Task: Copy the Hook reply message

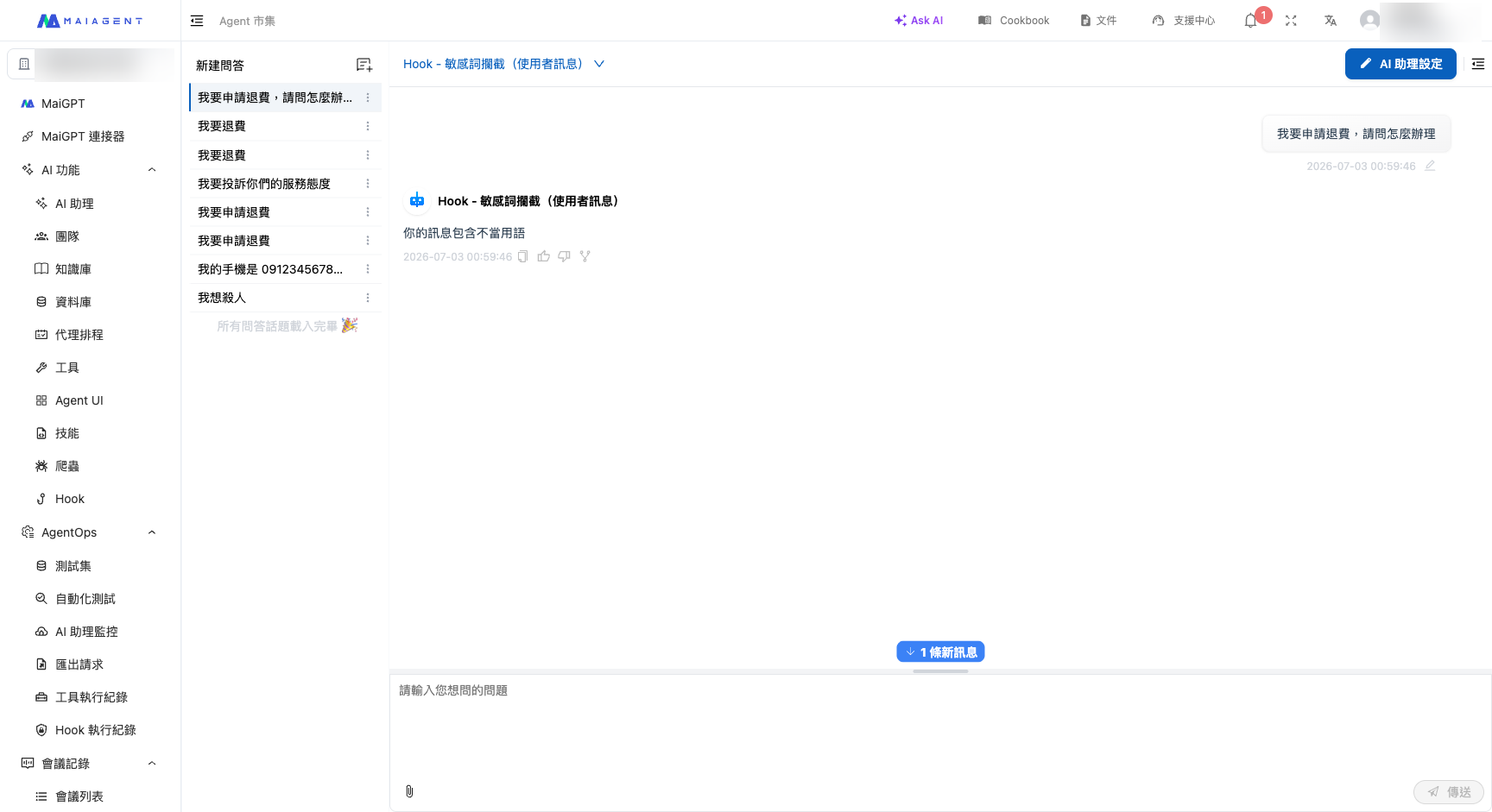Action: [522, 256]
